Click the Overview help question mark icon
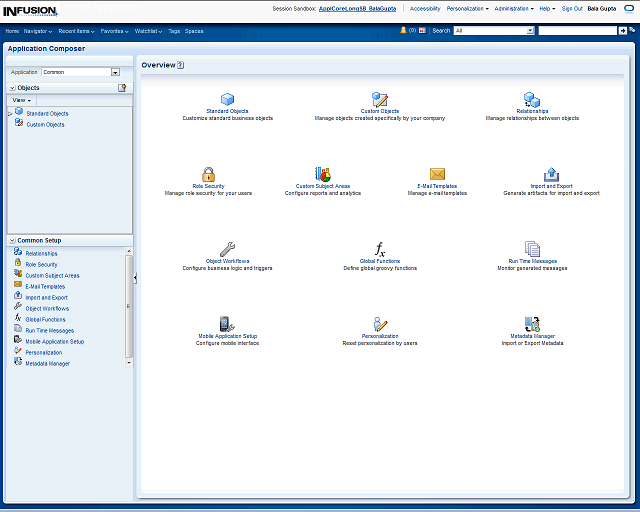The width and height of the screenshot is (640, 512). pyautogui.click(x=181, y=65)
